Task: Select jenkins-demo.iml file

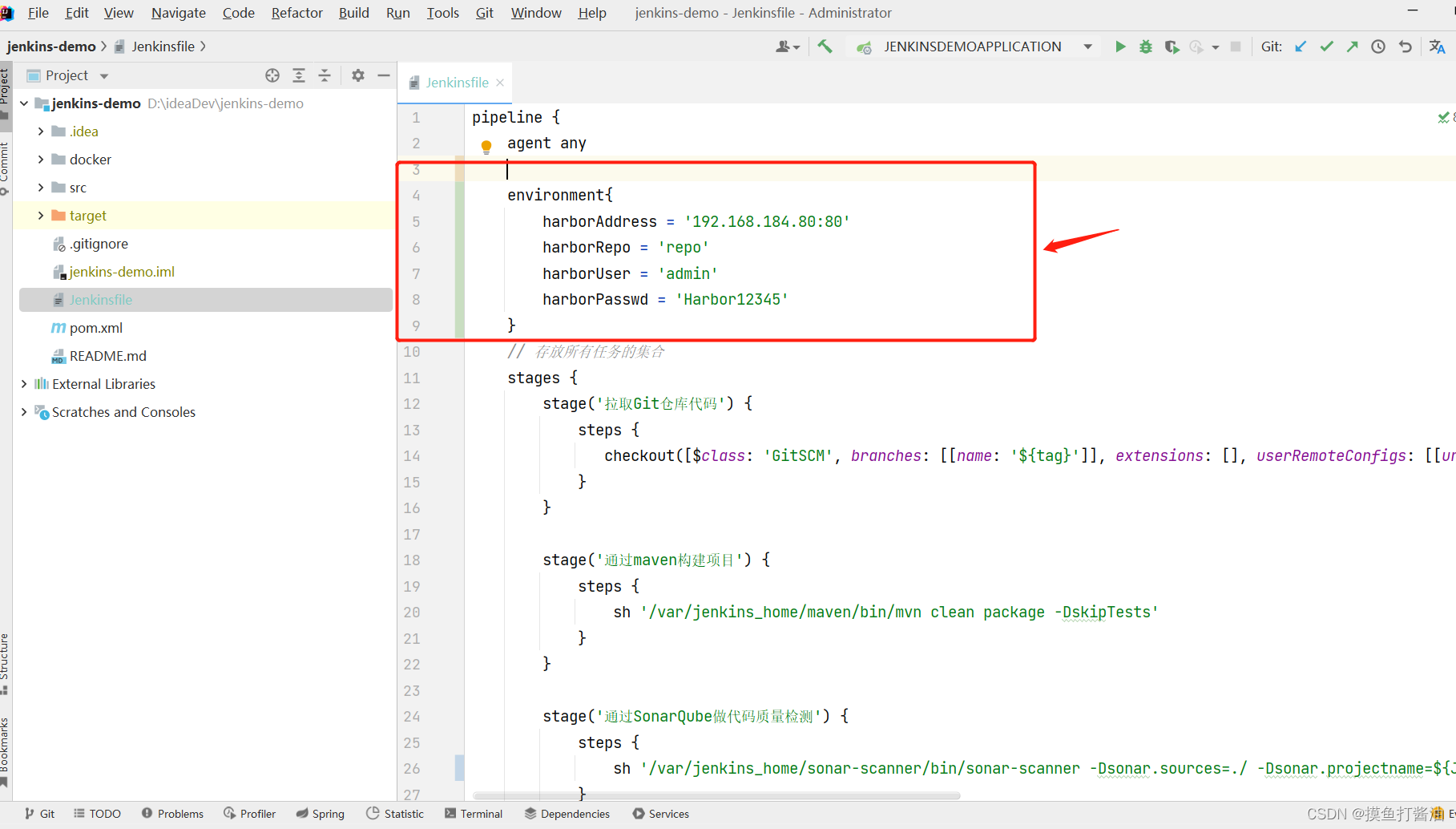Action: point(121,272)
